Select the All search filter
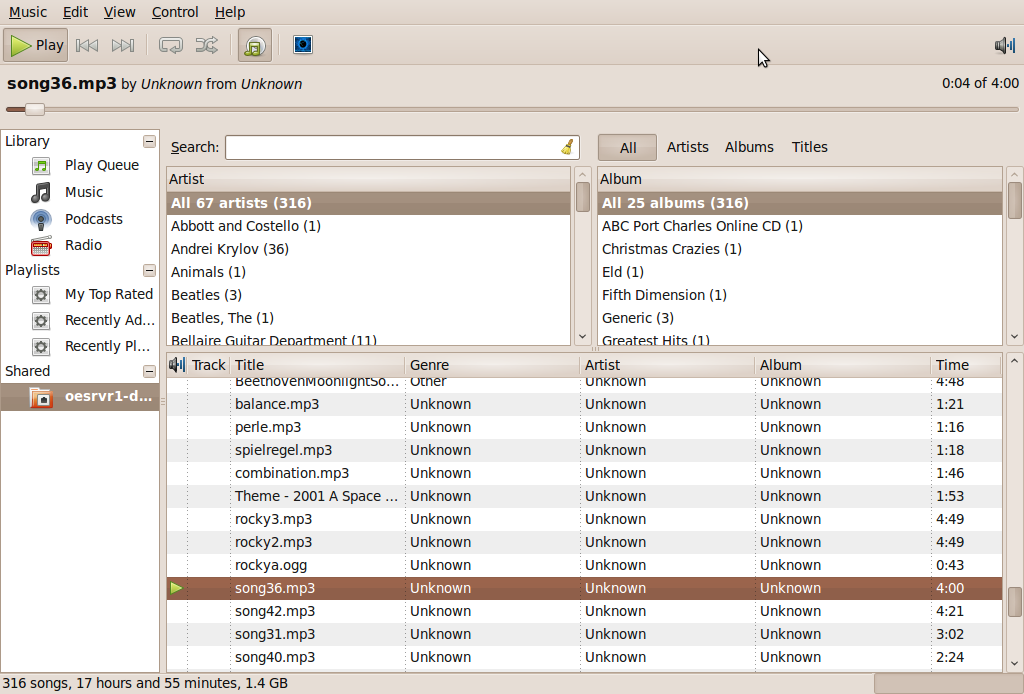1024x694 pixels. (628, 148)
